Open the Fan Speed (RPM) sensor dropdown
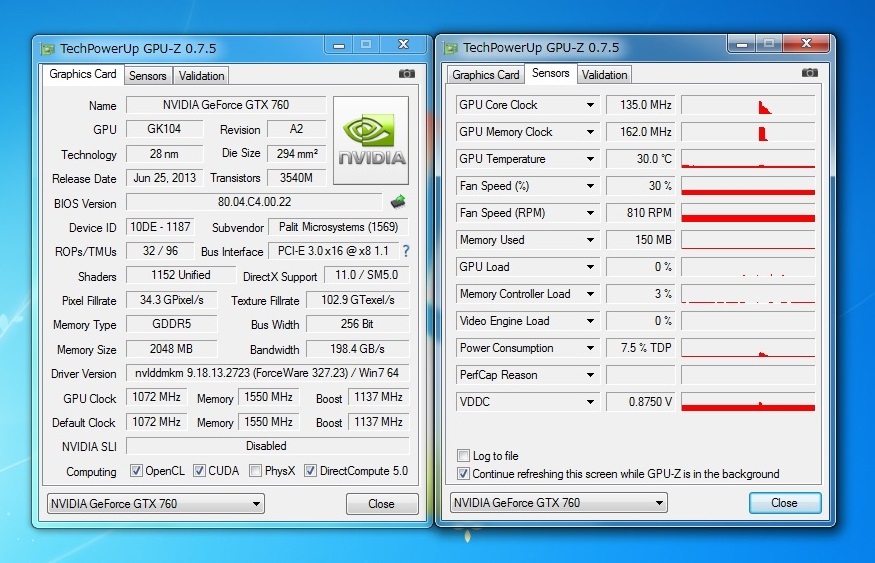The width and height of the screenshot is (875, 563). [590, 213]
